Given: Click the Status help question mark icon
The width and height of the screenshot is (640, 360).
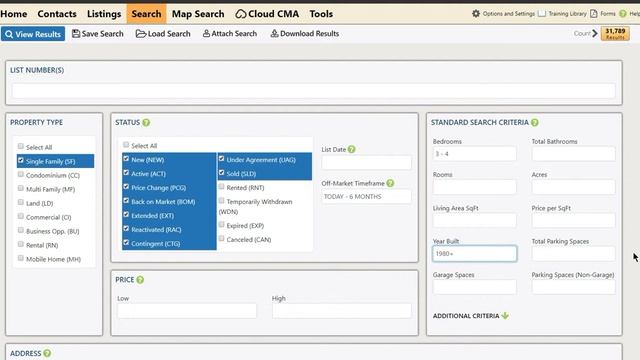Looking at the screenshot, I should click(146, 122).
